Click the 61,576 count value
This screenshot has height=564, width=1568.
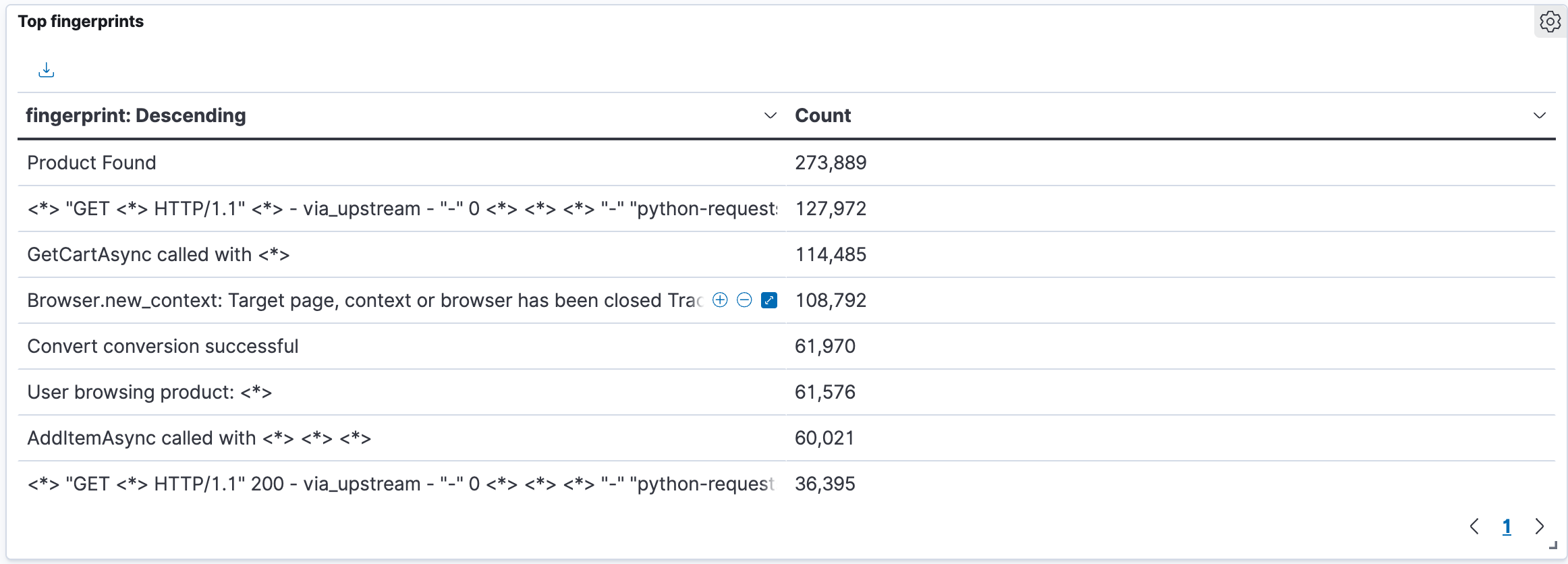(825, 392)
